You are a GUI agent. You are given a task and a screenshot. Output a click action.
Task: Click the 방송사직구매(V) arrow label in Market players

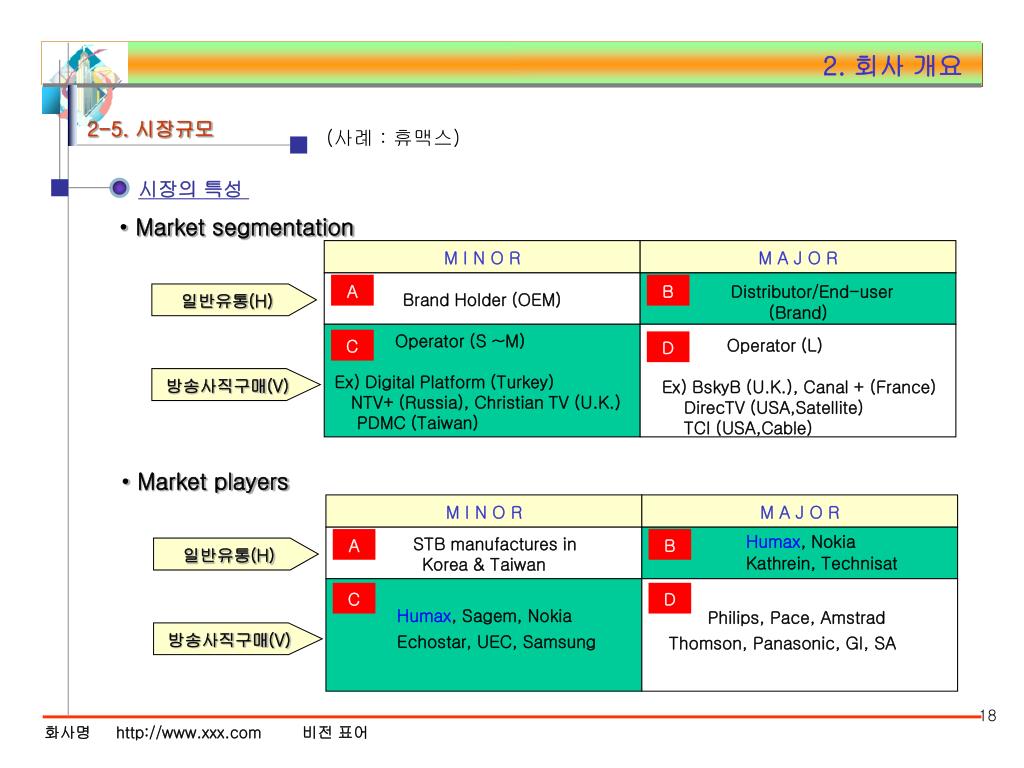(x=237, y=639)
